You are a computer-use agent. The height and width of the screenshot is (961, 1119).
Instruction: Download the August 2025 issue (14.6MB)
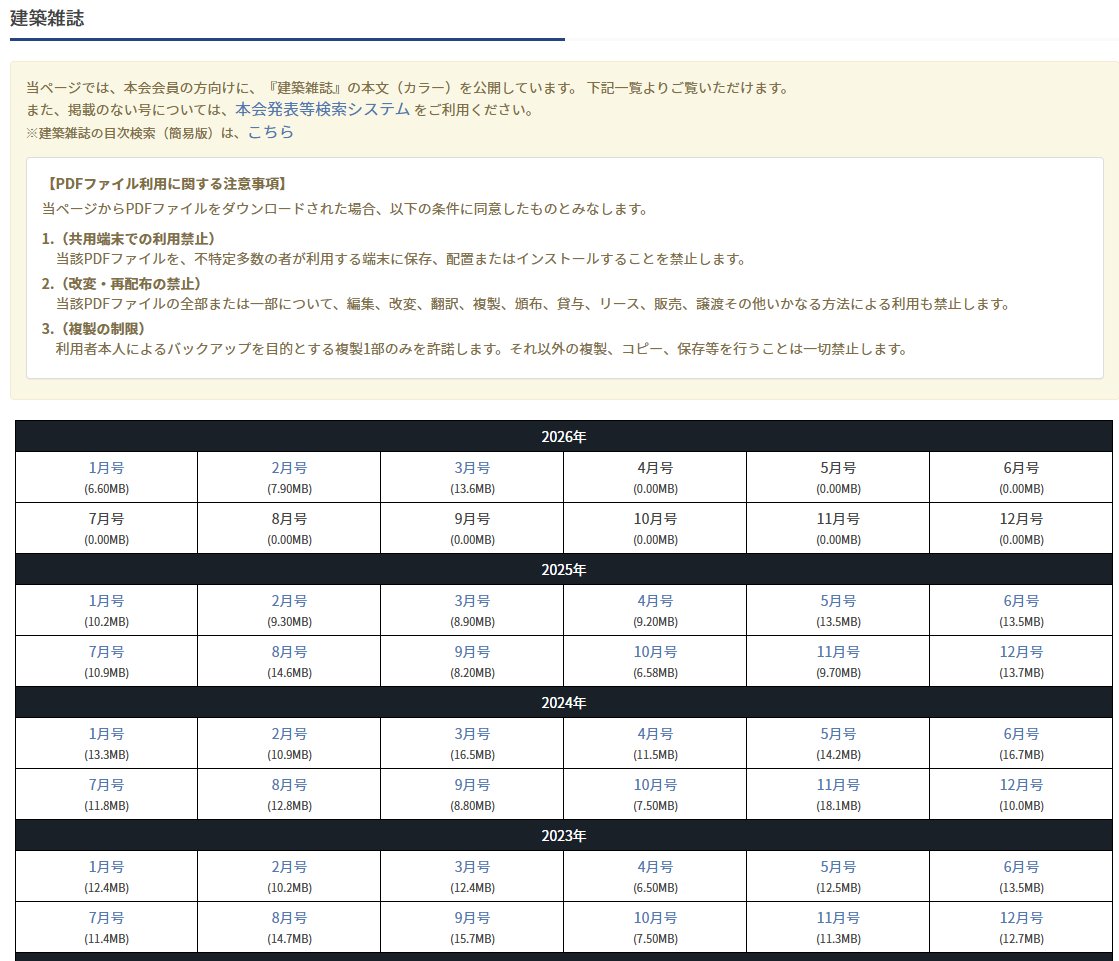(x=287, y=651)
